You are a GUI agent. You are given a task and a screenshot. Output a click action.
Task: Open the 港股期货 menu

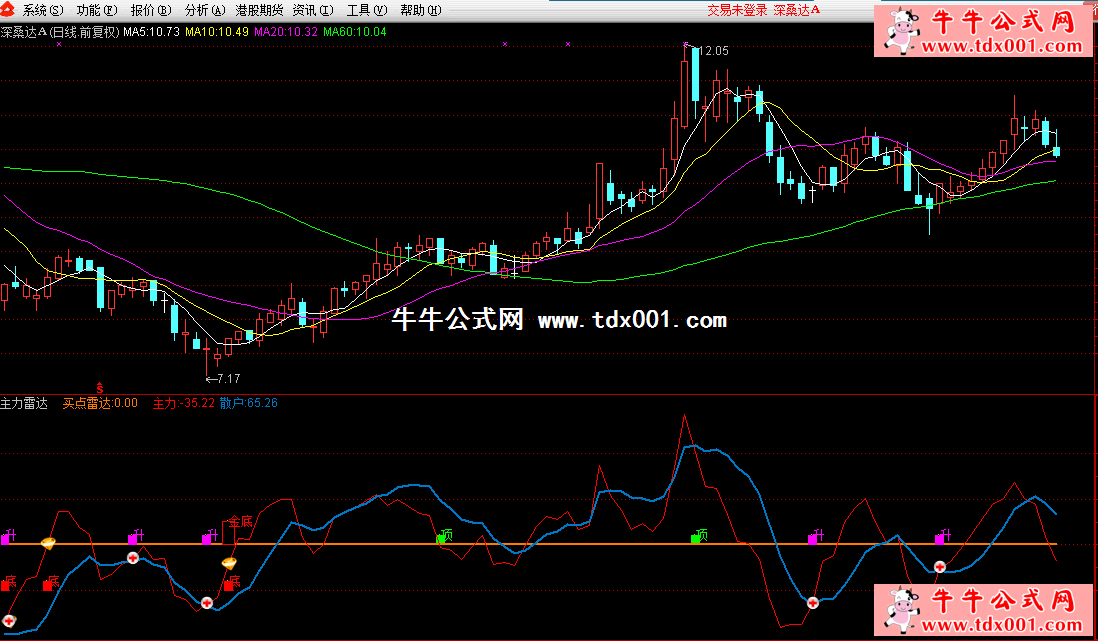[259, 10]
